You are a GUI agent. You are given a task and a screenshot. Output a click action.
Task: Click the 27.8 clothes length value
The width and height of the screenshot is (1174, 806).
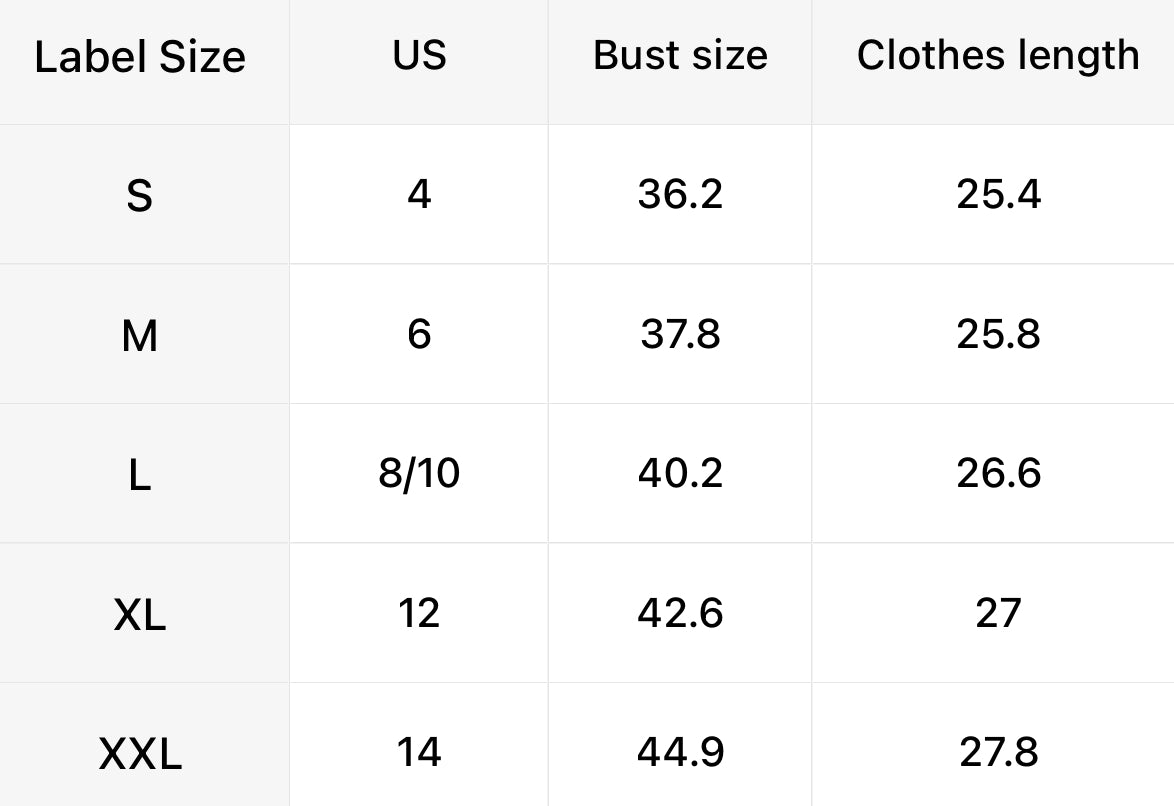998,752
